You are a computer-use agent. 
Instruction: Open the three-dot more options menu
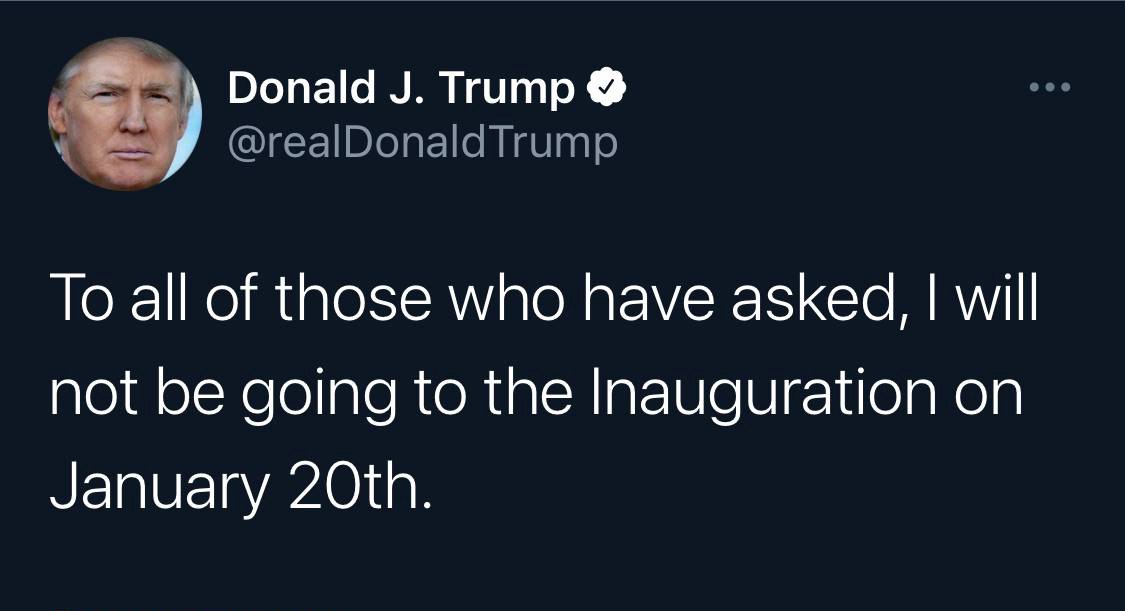tap(1051, 89)
